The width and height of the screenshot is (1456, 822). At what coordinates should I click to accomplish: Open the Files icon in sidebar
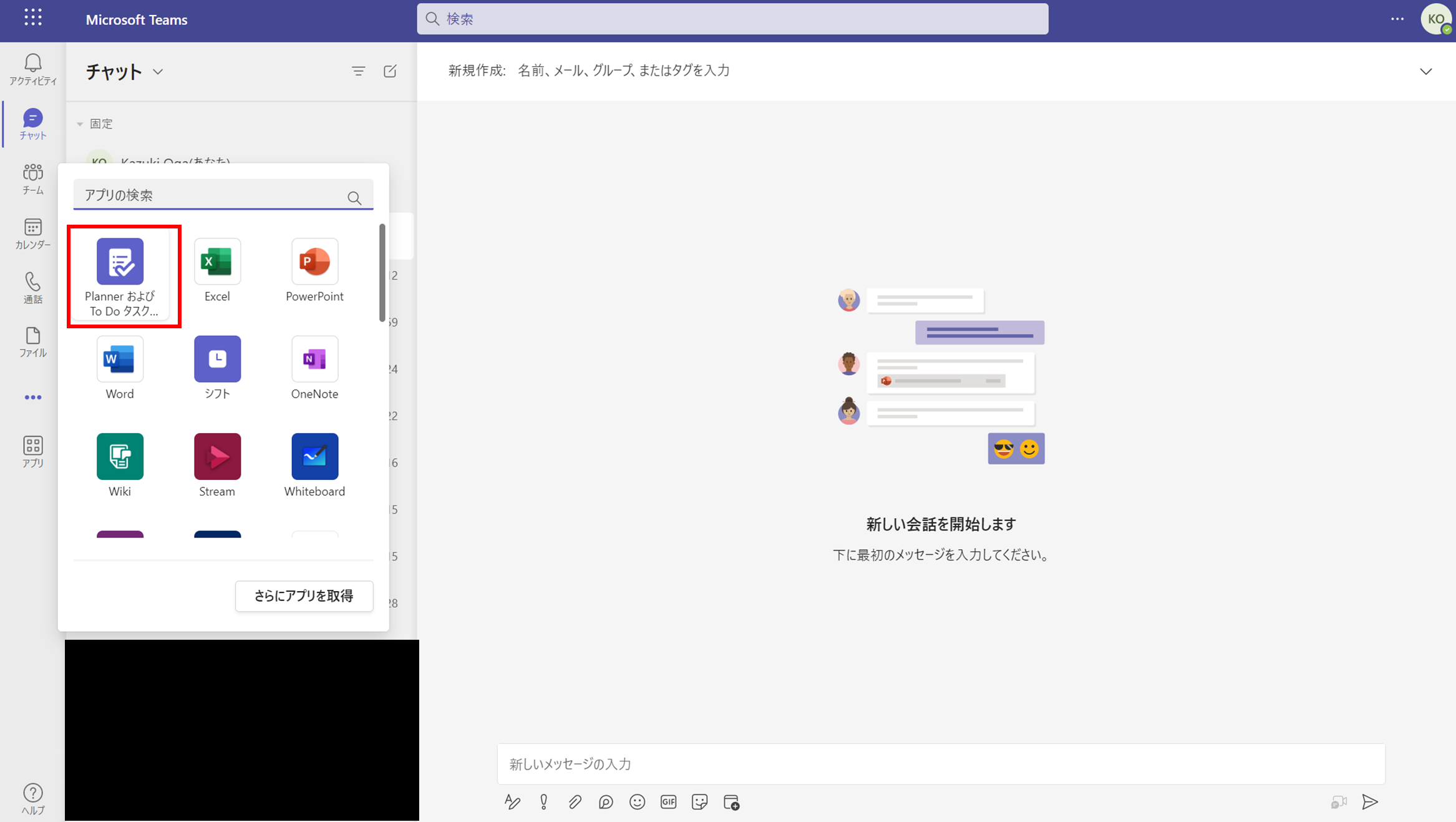[x=33, y=342]
